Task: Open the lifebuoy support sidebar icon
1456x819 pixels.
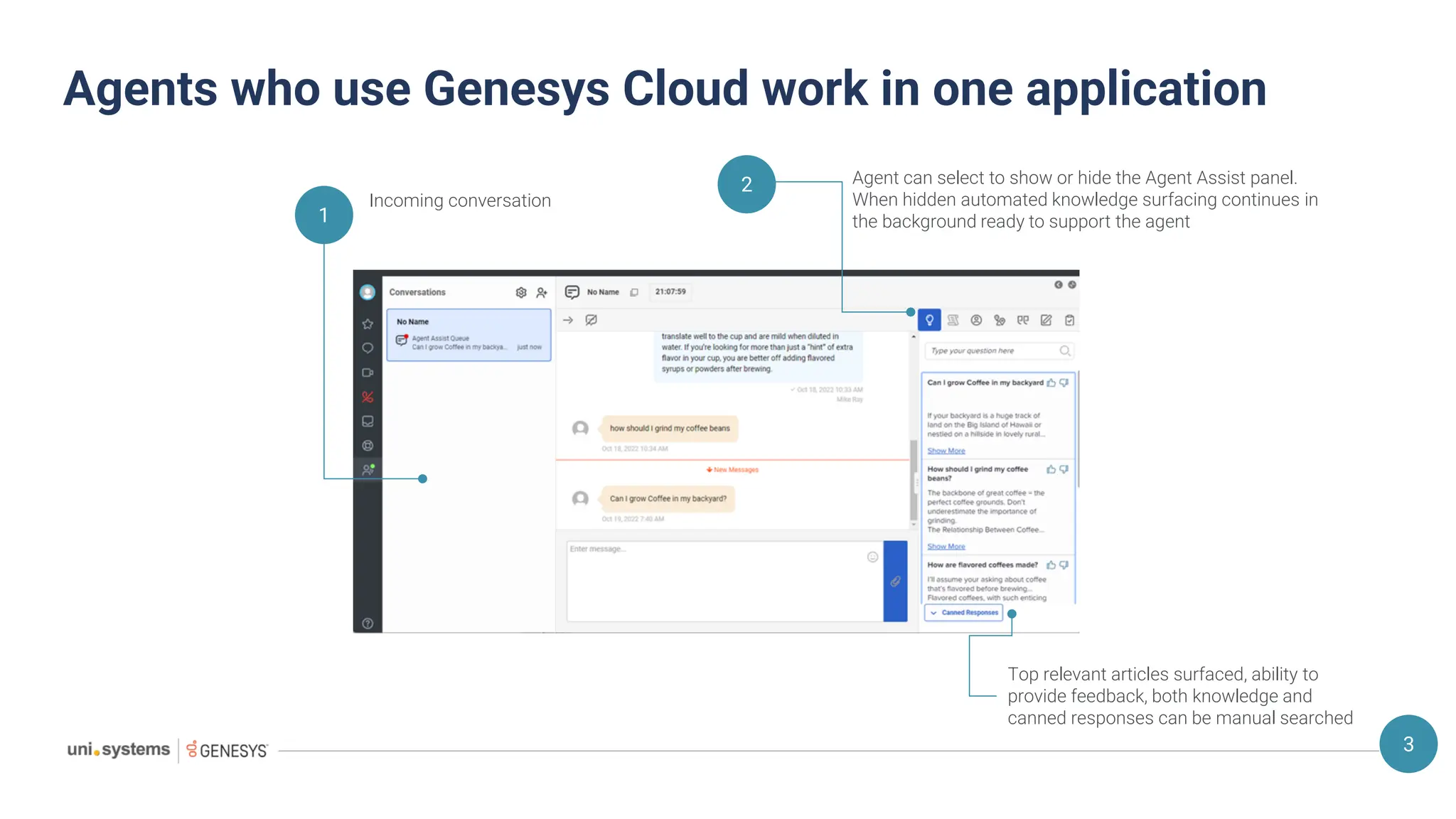Action: click(368, 446)
